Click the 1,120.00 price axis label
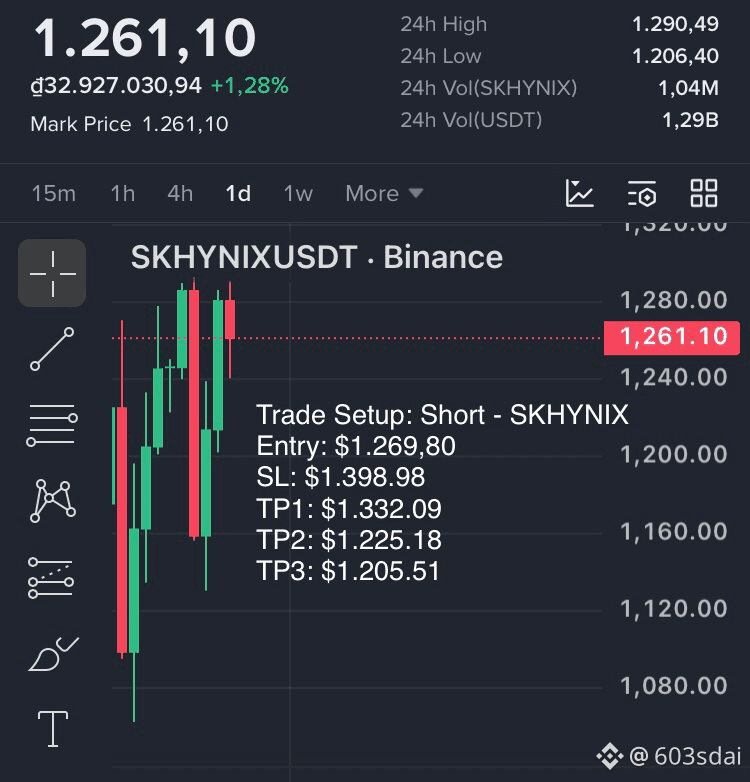 pyautogui.click(x=674, y=609)
